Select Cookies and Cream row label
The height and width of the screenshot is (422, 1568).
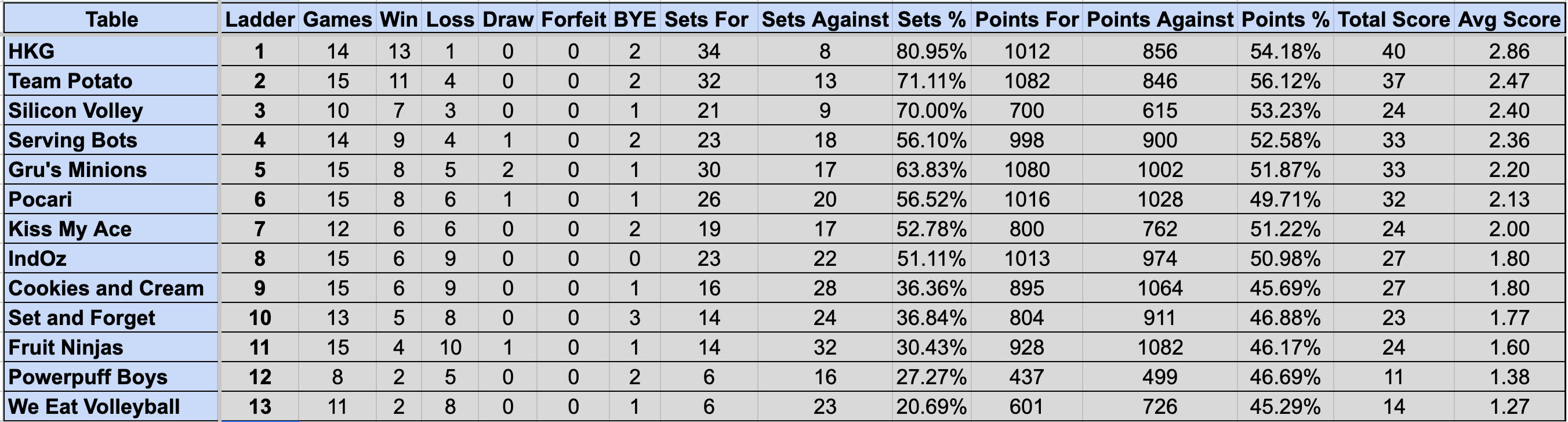pyautogui.click(x=111, y=288)
